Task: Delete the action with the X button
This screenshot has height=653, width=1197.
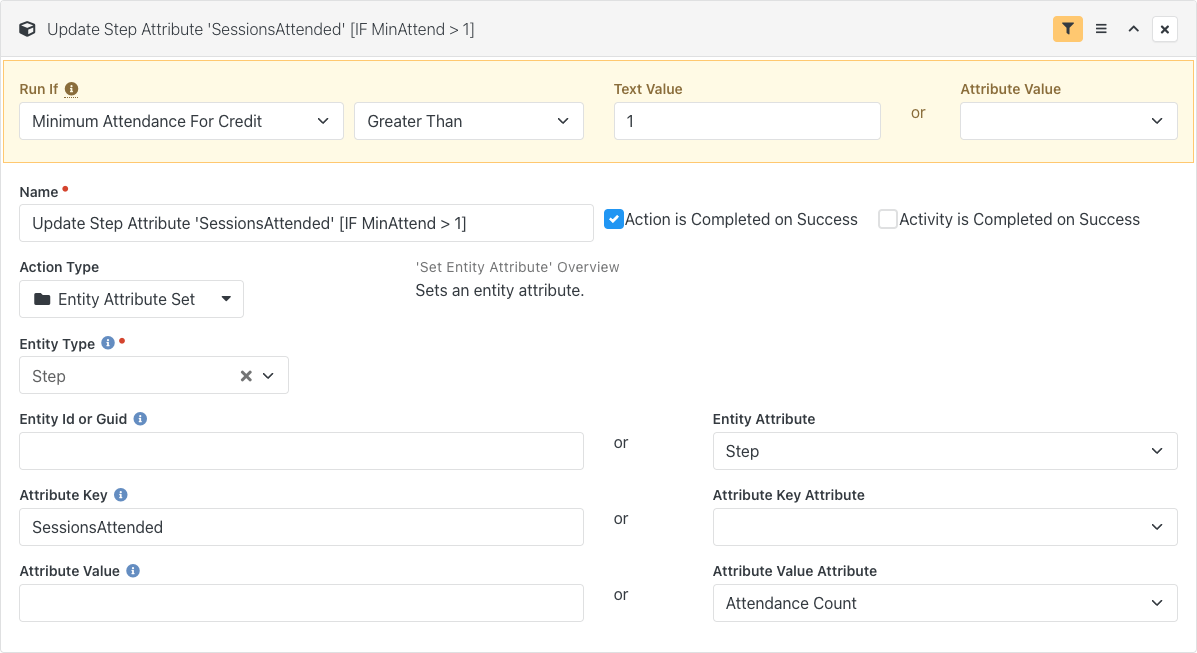Action: 1165,29
